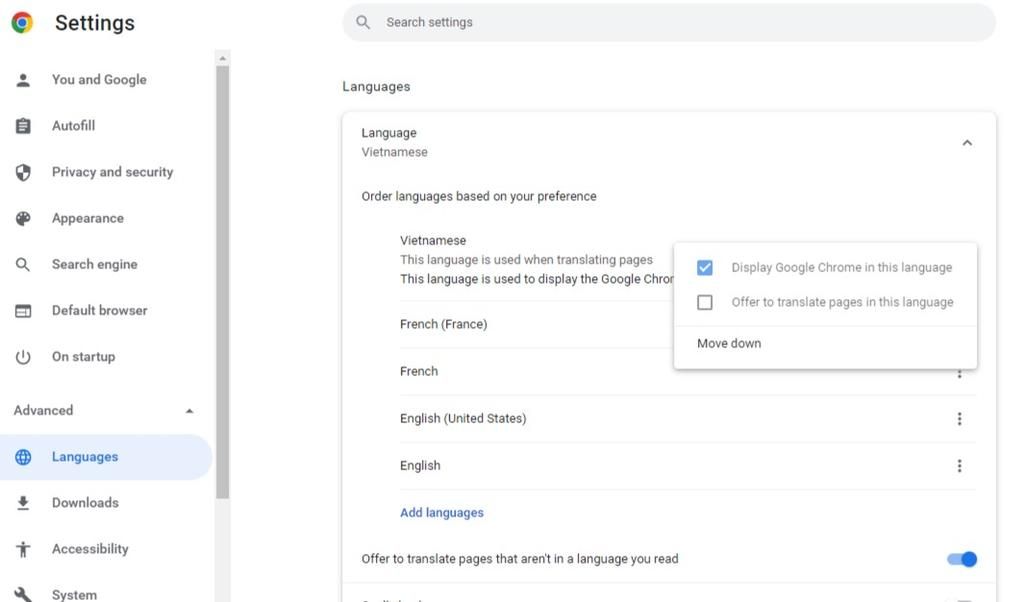The height and width of the screenshot is (602, 1024).
Task: Click the On startup power icon
Action: pos(23,356)
